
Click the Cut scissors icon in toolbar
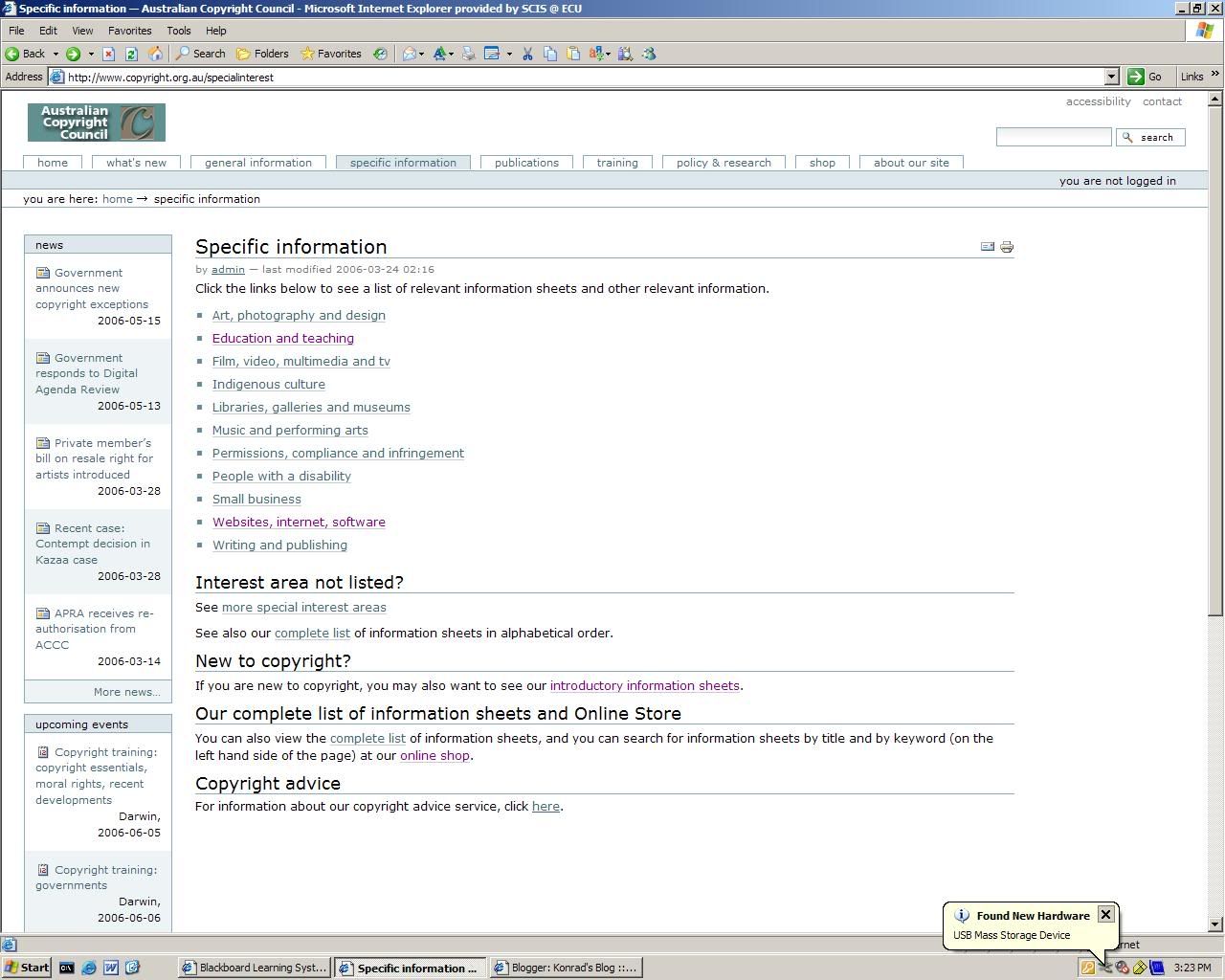coord(527,54)
